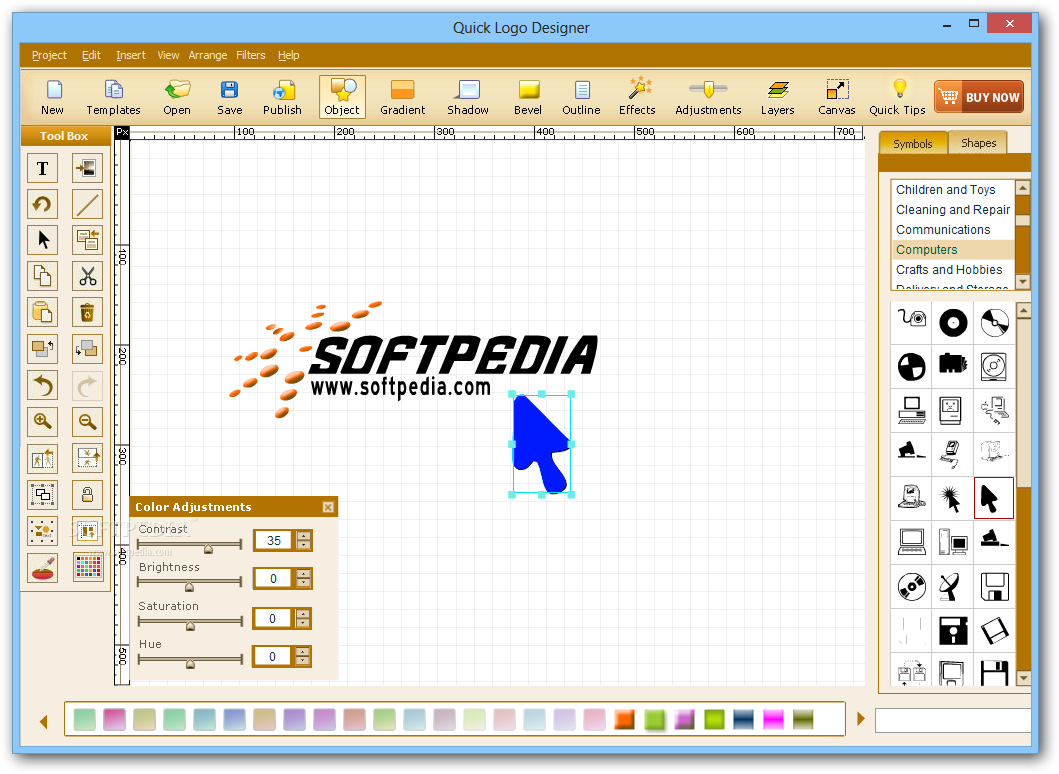Viewport: 1059px width, 774px height.
Task: Select the satellite dish symbol thumbnail
Action: tap(952, 586)
